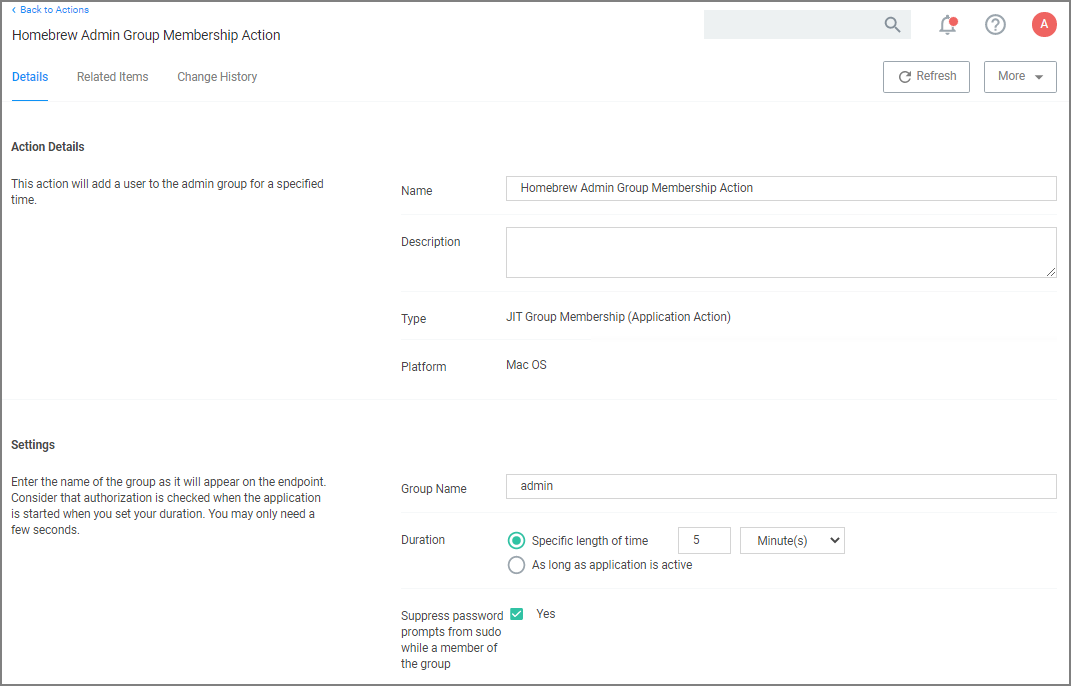Open the Minute(s) unit dropdown
The image size is (1071, 686).
[x=792, y=541]
